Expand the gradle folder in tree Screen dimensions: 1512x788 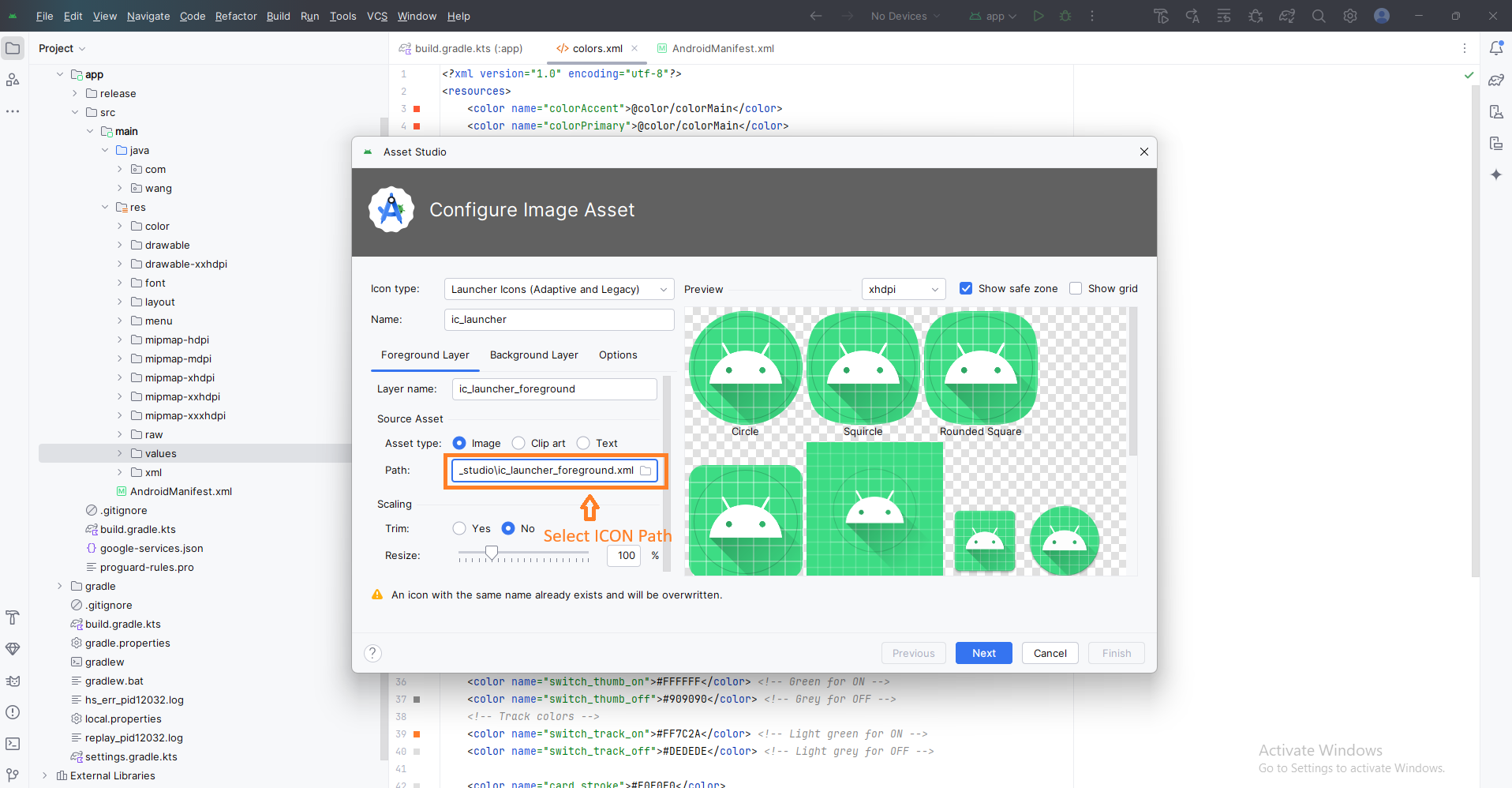pos(60,586)
